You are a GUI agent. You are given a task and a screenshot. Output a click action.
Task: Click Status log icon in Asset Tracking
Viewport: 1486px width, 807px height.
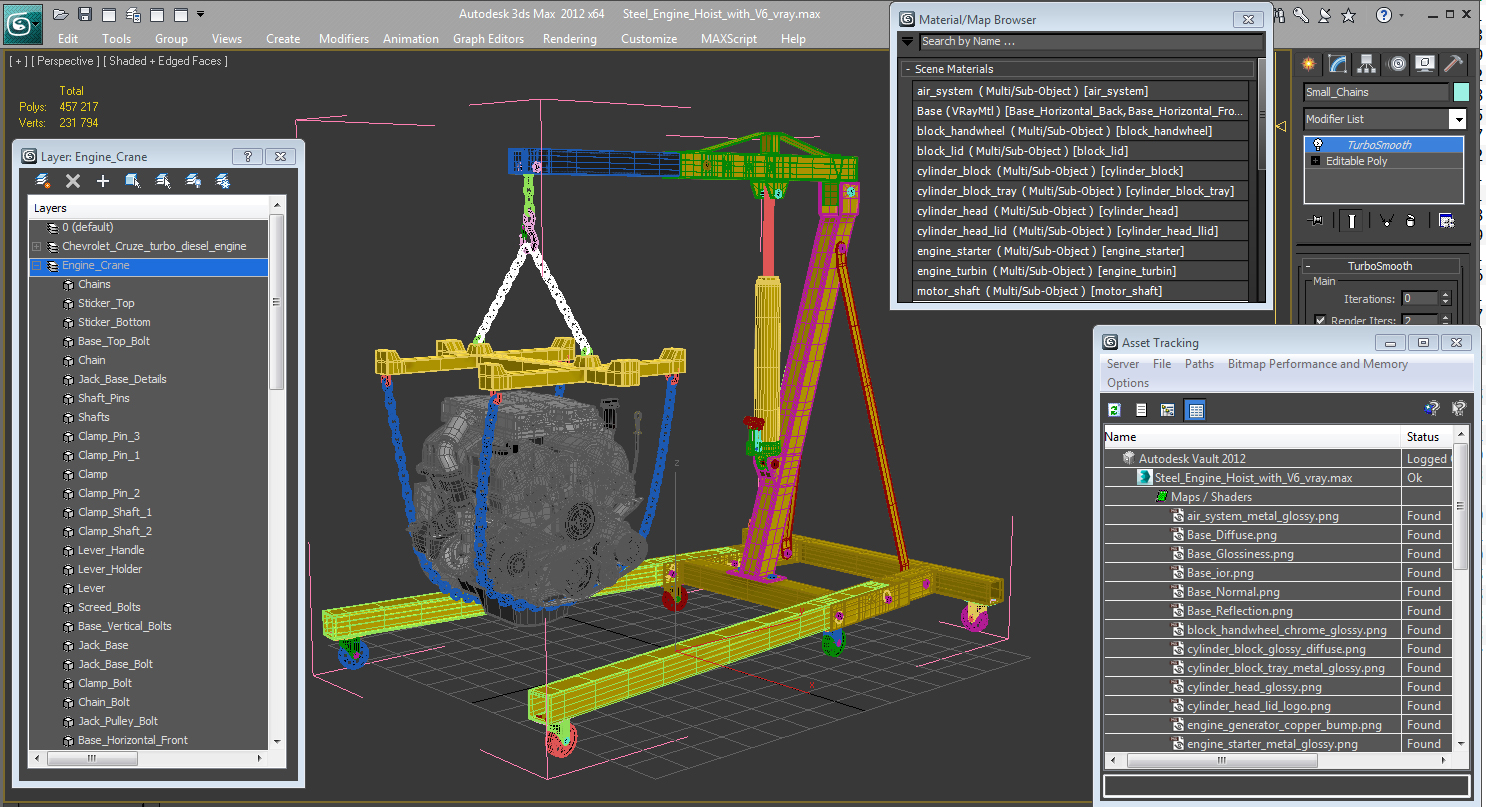pyautogui.click(x=1141, y=409)
